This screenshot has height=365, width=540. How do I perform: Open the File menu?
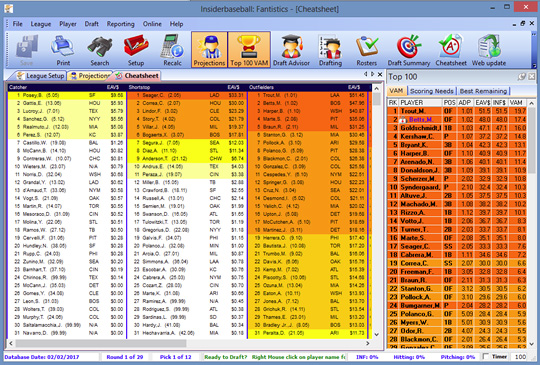click(x=18, y=24)
